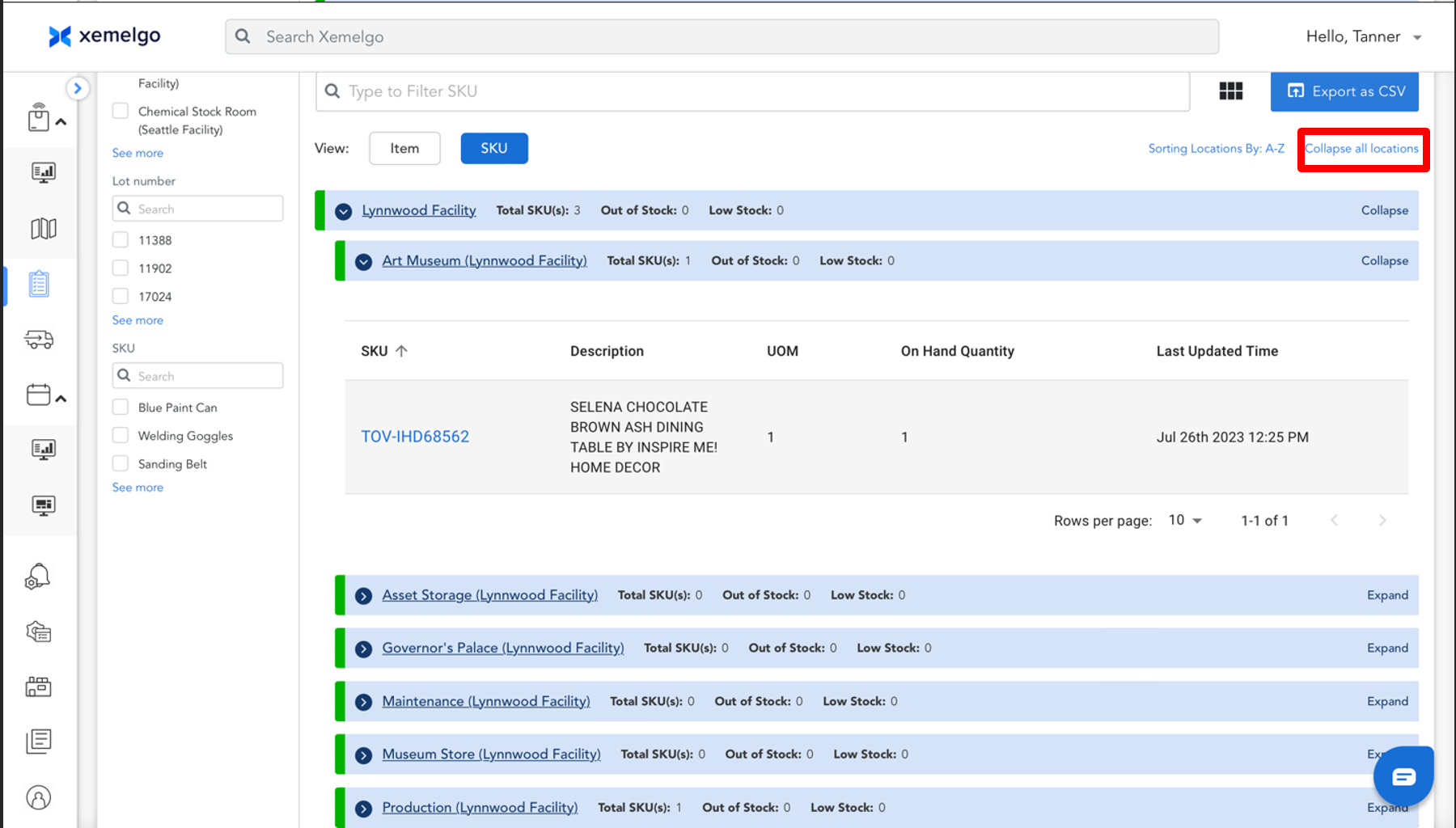Open the calendar icon in the sidebar
This screenshot has height=828, width=1456.
coord(38,395)
